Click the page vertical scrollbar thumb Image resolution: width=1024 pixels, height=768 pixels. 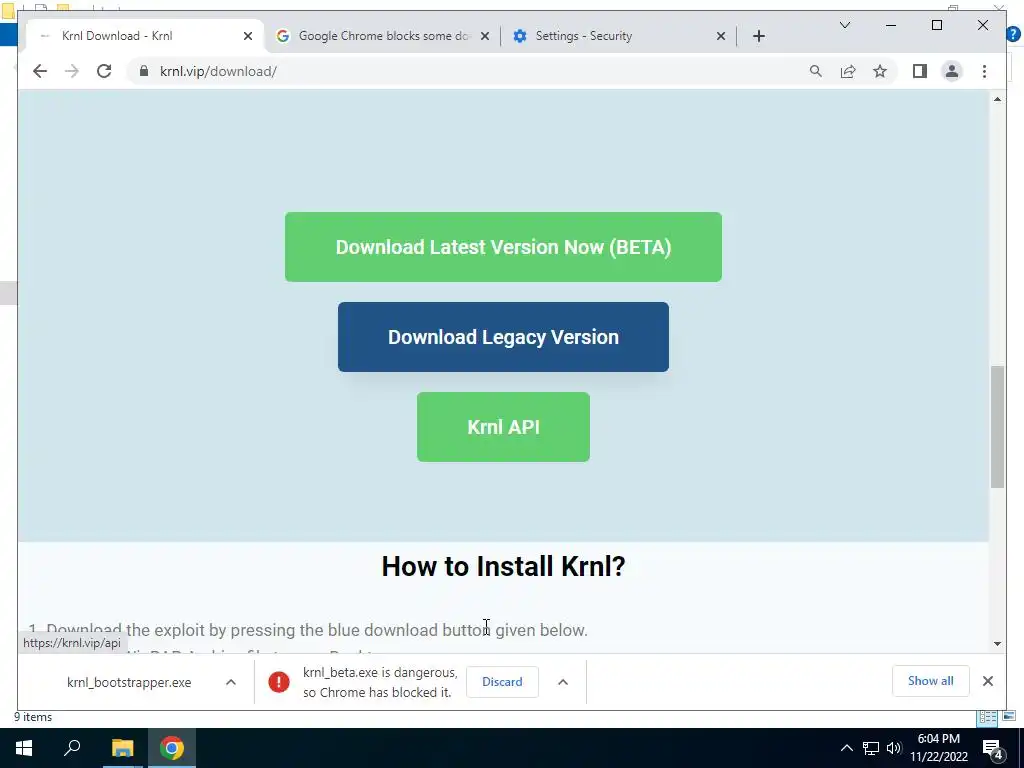pyautogui.click(x=997, y=427)
